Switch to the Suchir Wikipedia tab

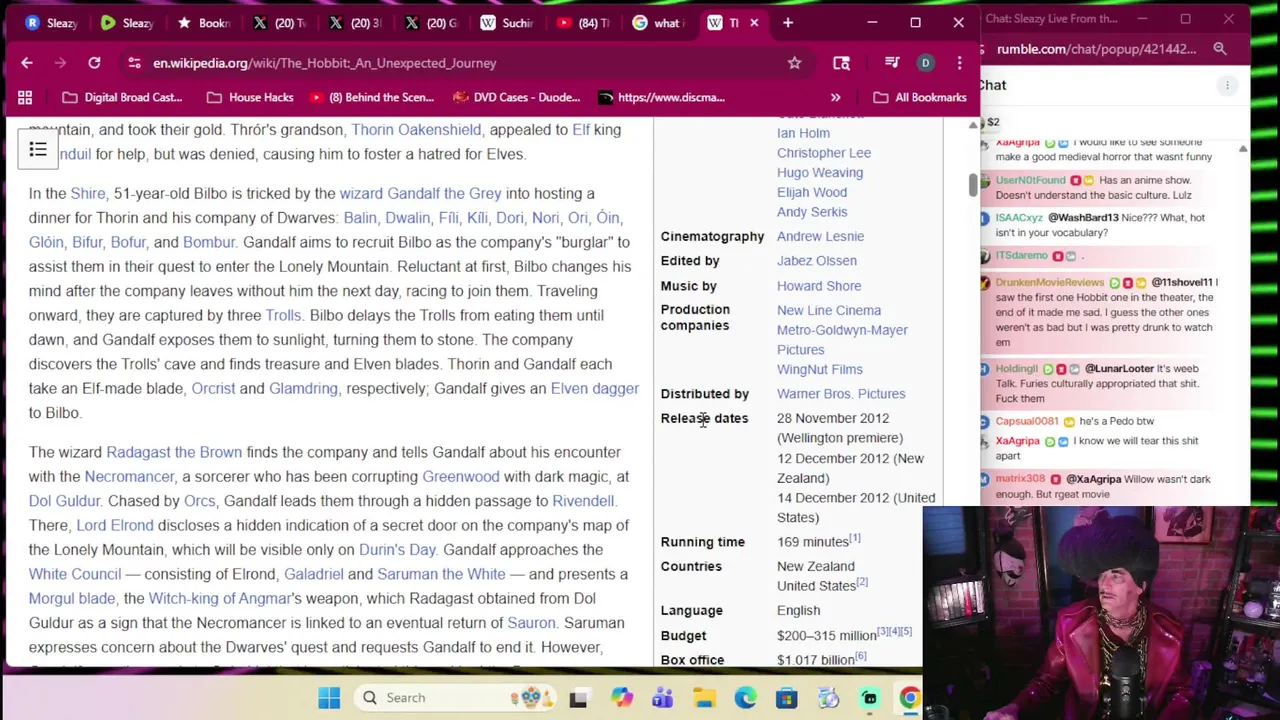(506, 22)
